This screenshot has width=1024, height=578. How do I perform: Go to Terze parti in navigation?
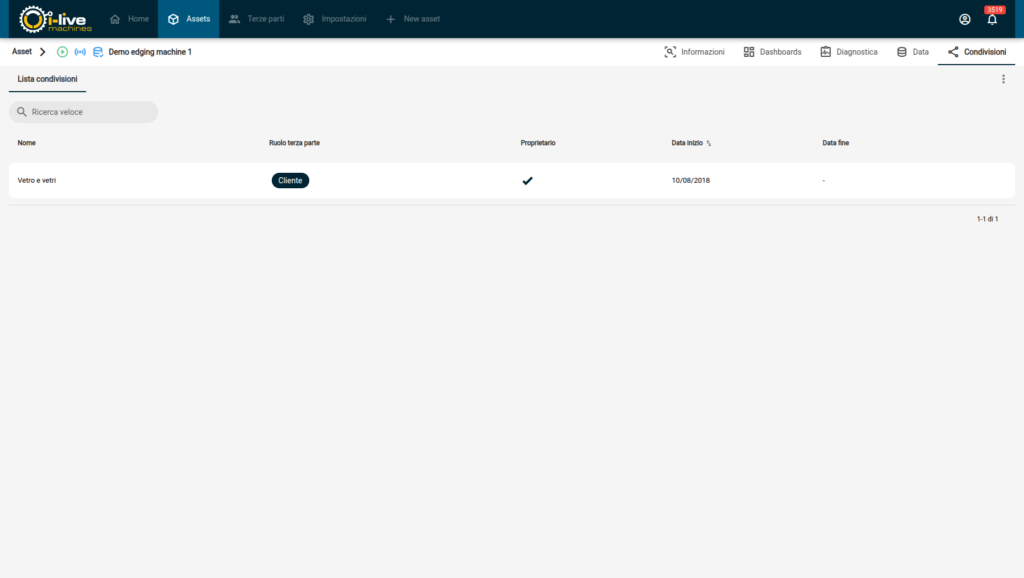(256, 19)
